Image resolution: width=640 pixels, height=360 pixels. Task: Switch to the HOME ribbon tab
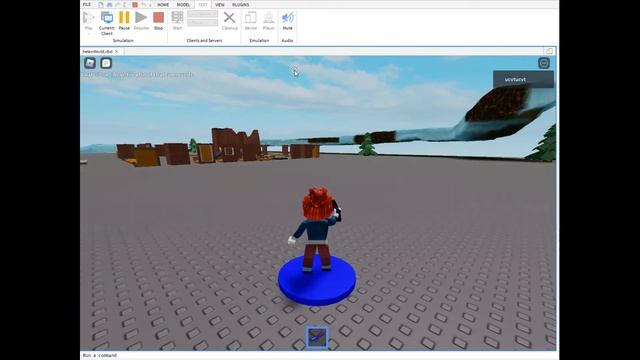(163, 5)
